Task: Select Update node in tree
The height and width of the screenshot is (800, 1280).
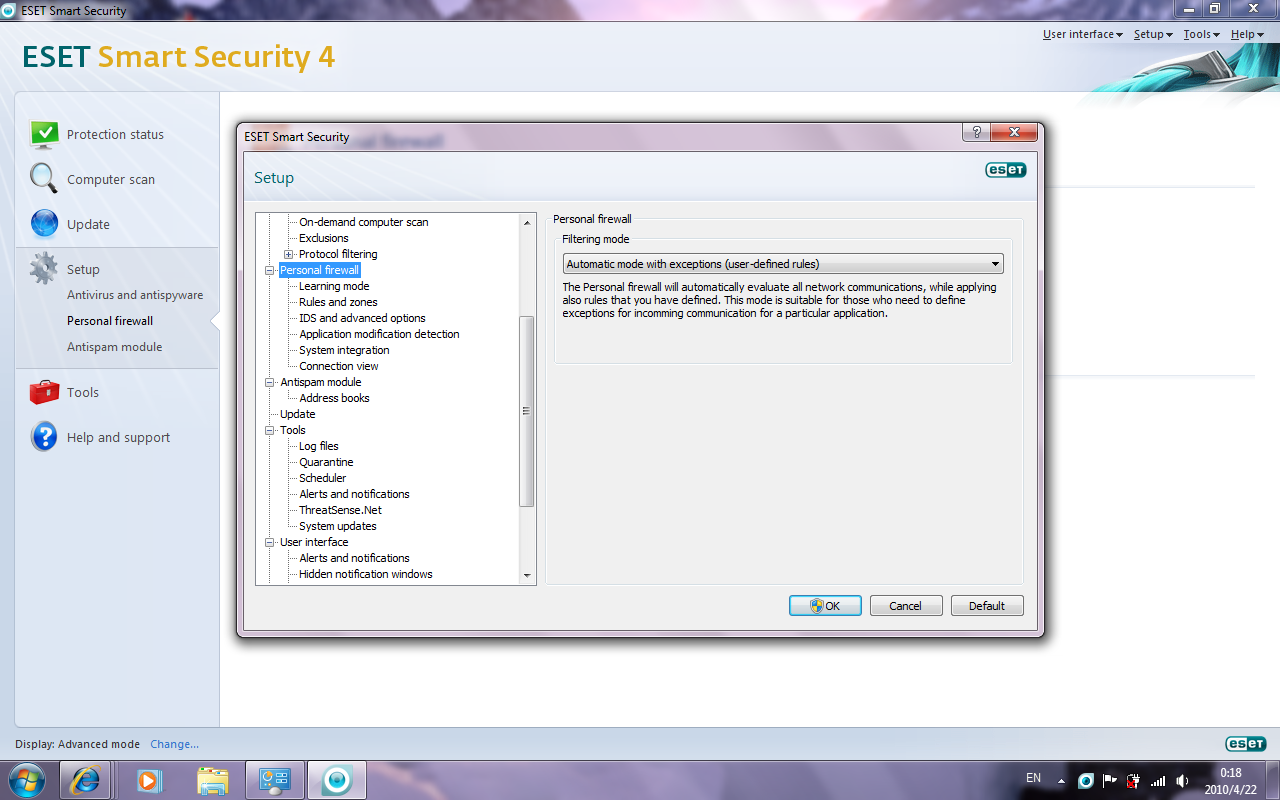Action: tap(297, 414)
